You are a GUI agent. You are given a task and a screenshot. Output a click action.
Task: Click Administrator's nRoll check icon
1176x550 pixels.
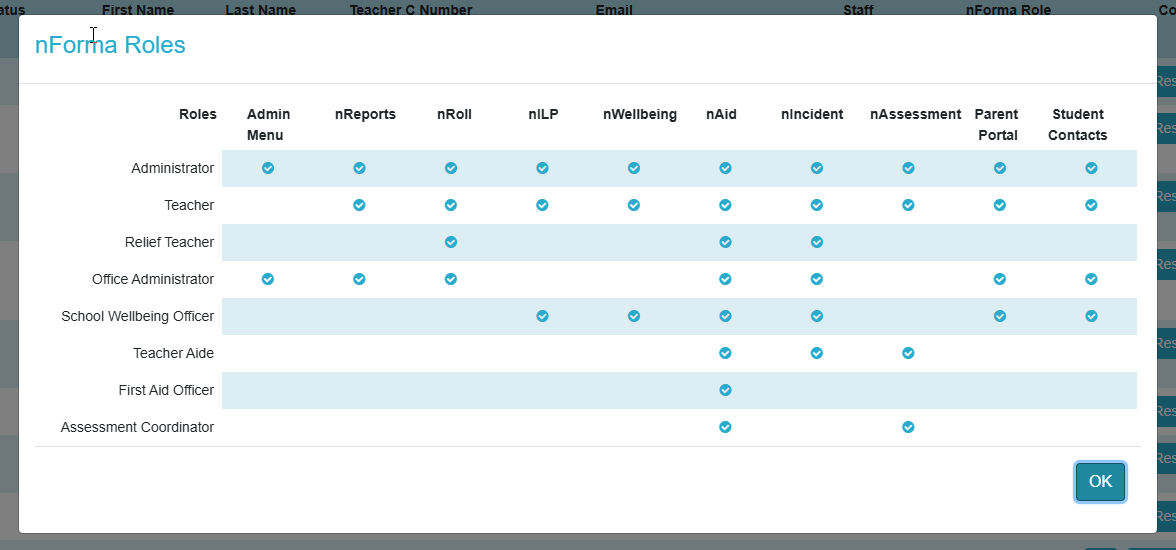click(451, 168)
